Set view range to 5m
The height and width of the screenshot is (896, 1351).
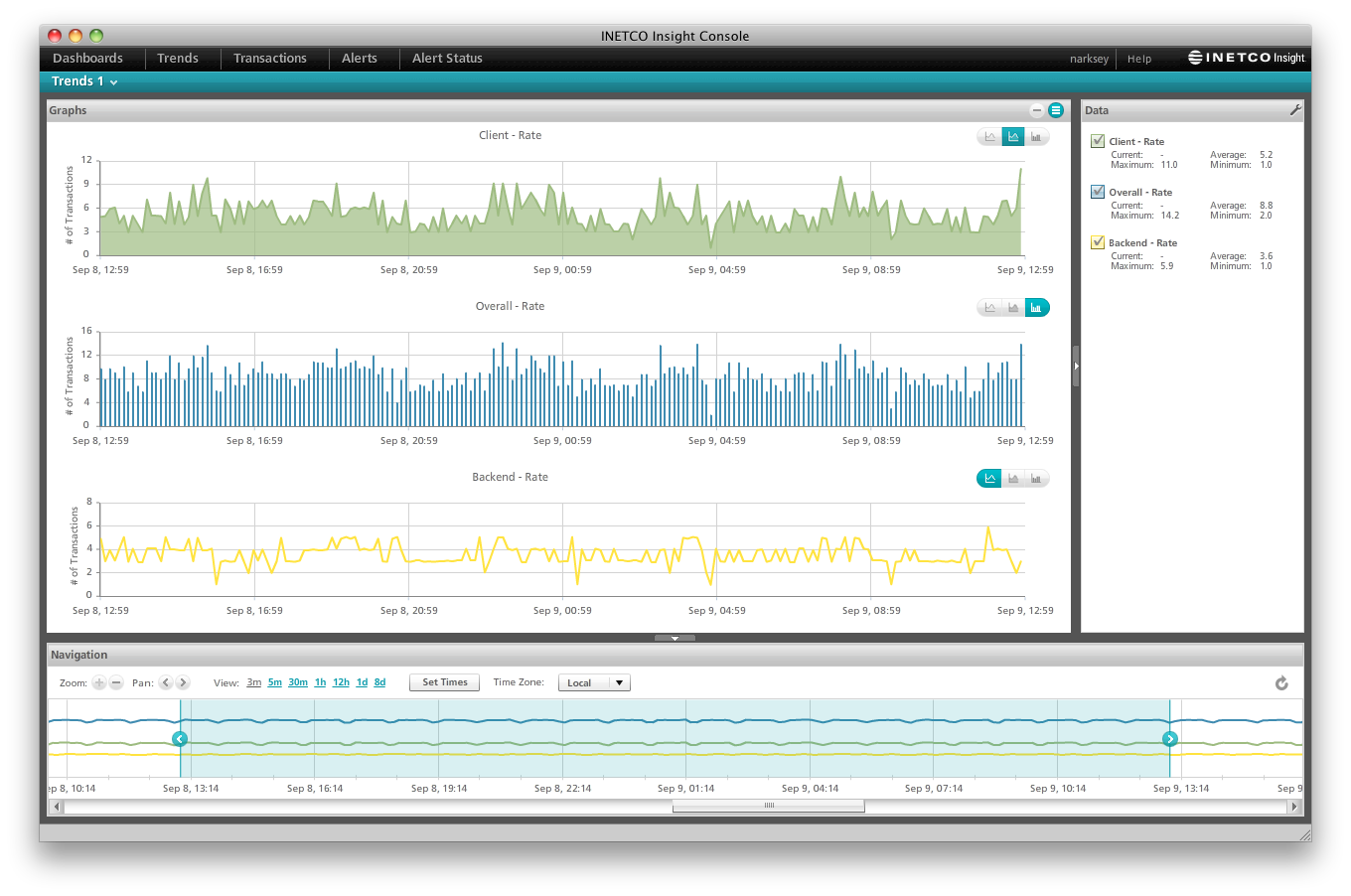click(275, 682)
